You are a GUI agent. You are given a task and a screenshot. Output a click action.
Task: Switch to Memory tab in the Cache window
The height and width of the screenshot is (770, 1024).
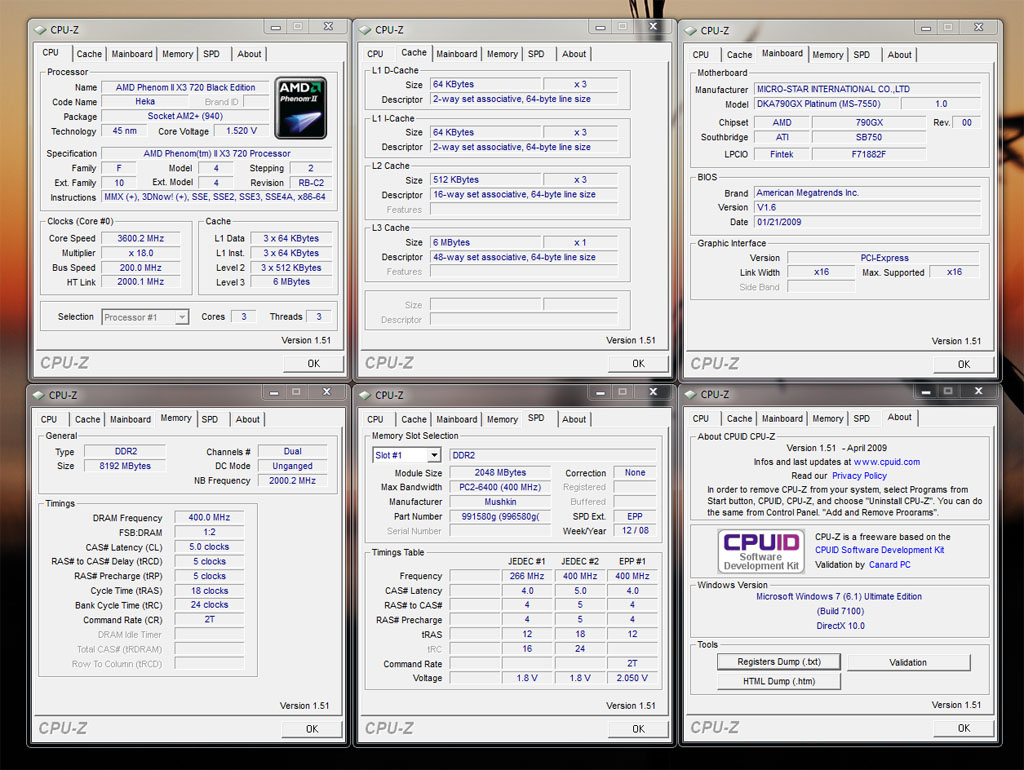pyautogui.click(x=502, y=54)
